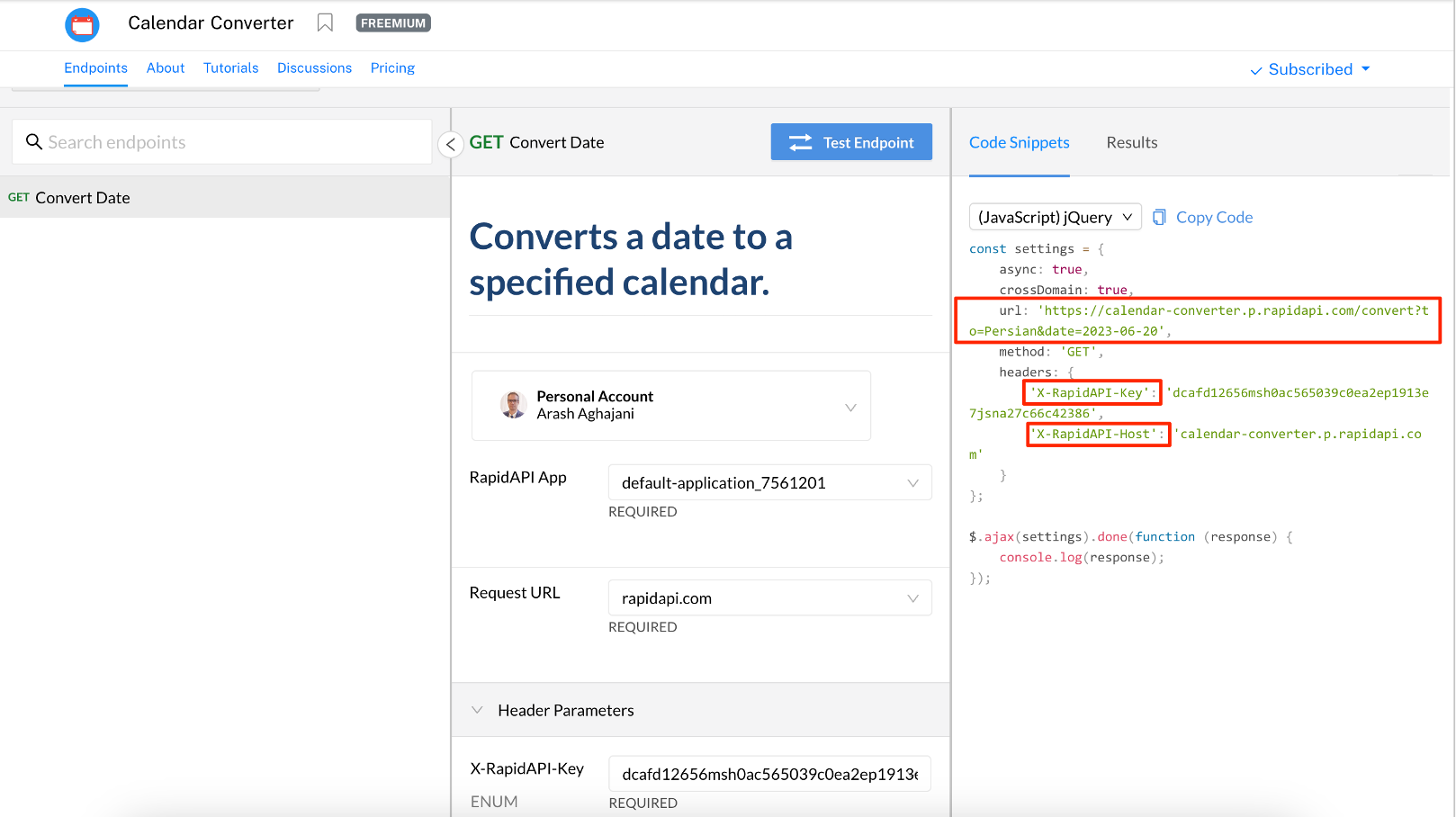
Task: Open the (JavaScript) jQuery language dropdown
Action: click(1055, 217)
